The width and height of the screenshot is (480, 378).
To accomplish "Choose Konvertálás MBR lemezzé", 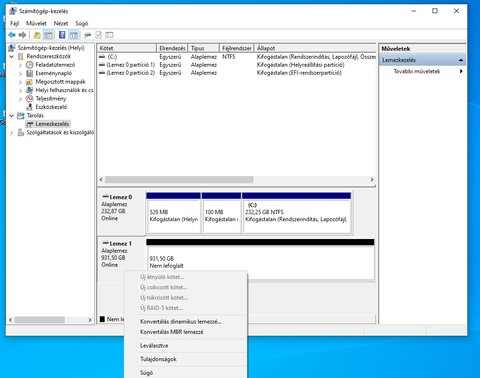I will coord(171,332).
